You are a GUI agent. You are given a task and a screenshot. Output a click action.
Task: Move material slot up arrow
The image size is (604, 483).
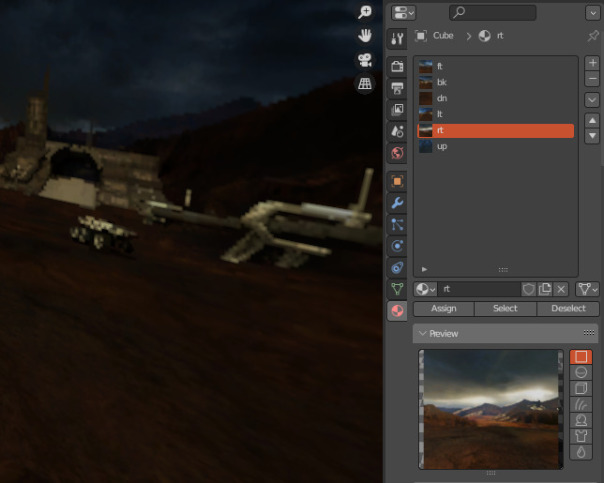(592, 121)
